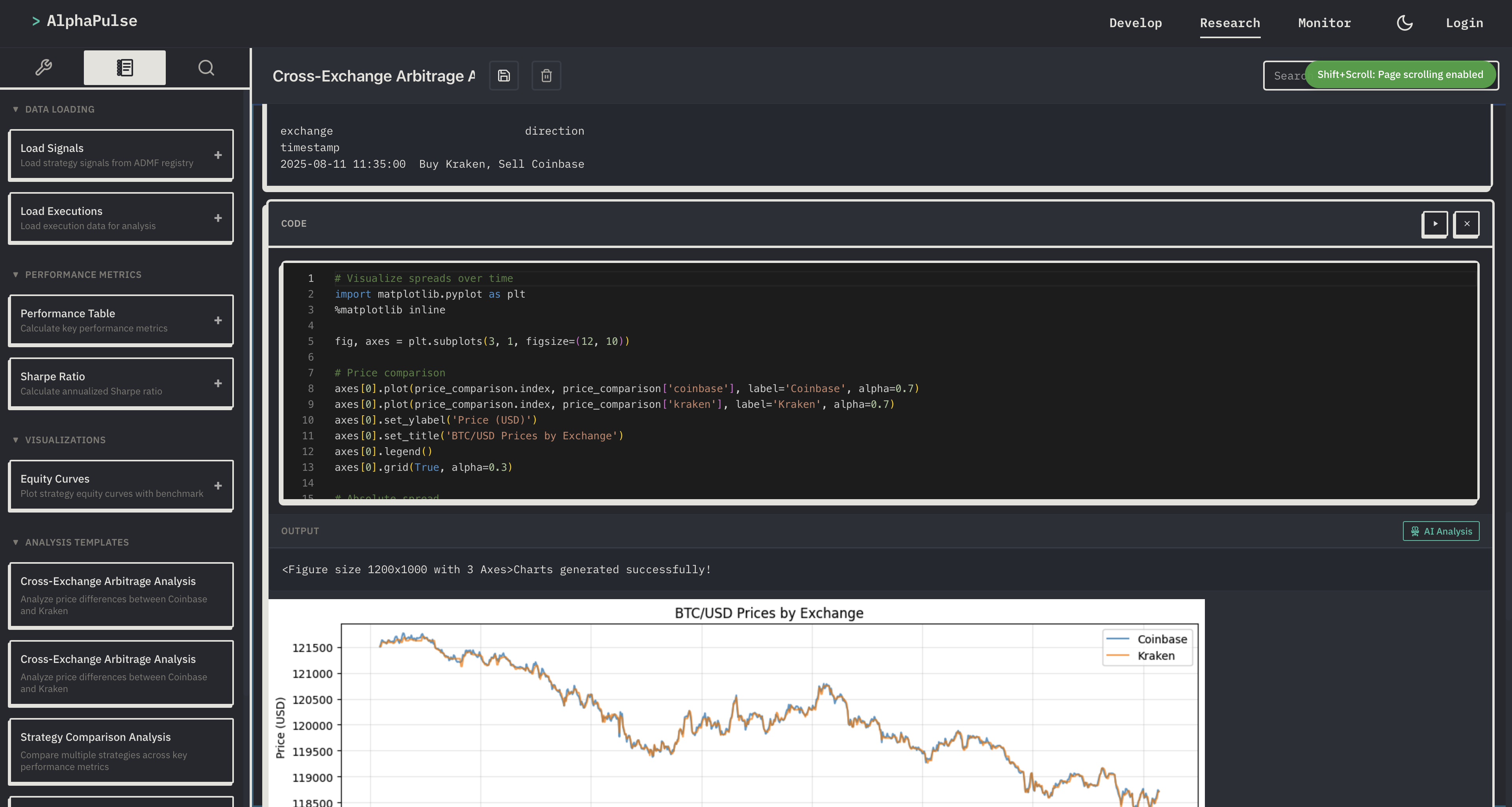Image resolution: width=1512 pixels, height=807 pixels.
Task: Click the axes[0].legend() code line
Action: coord(383,452)
